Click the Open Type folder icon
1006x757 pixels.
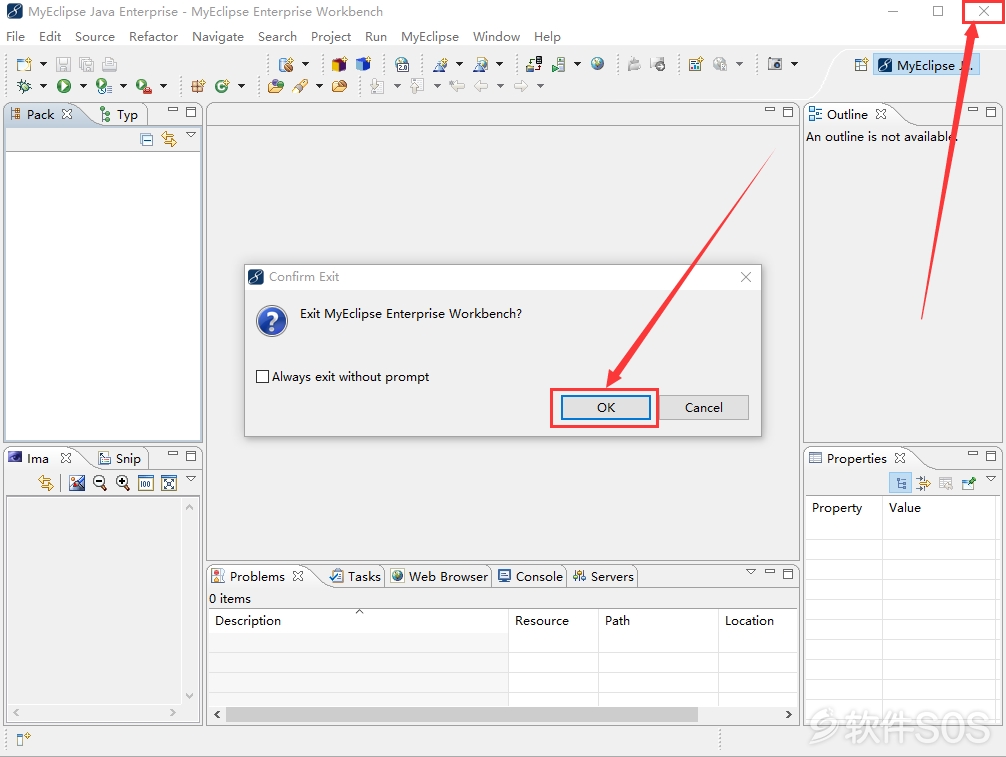point(276,86)
